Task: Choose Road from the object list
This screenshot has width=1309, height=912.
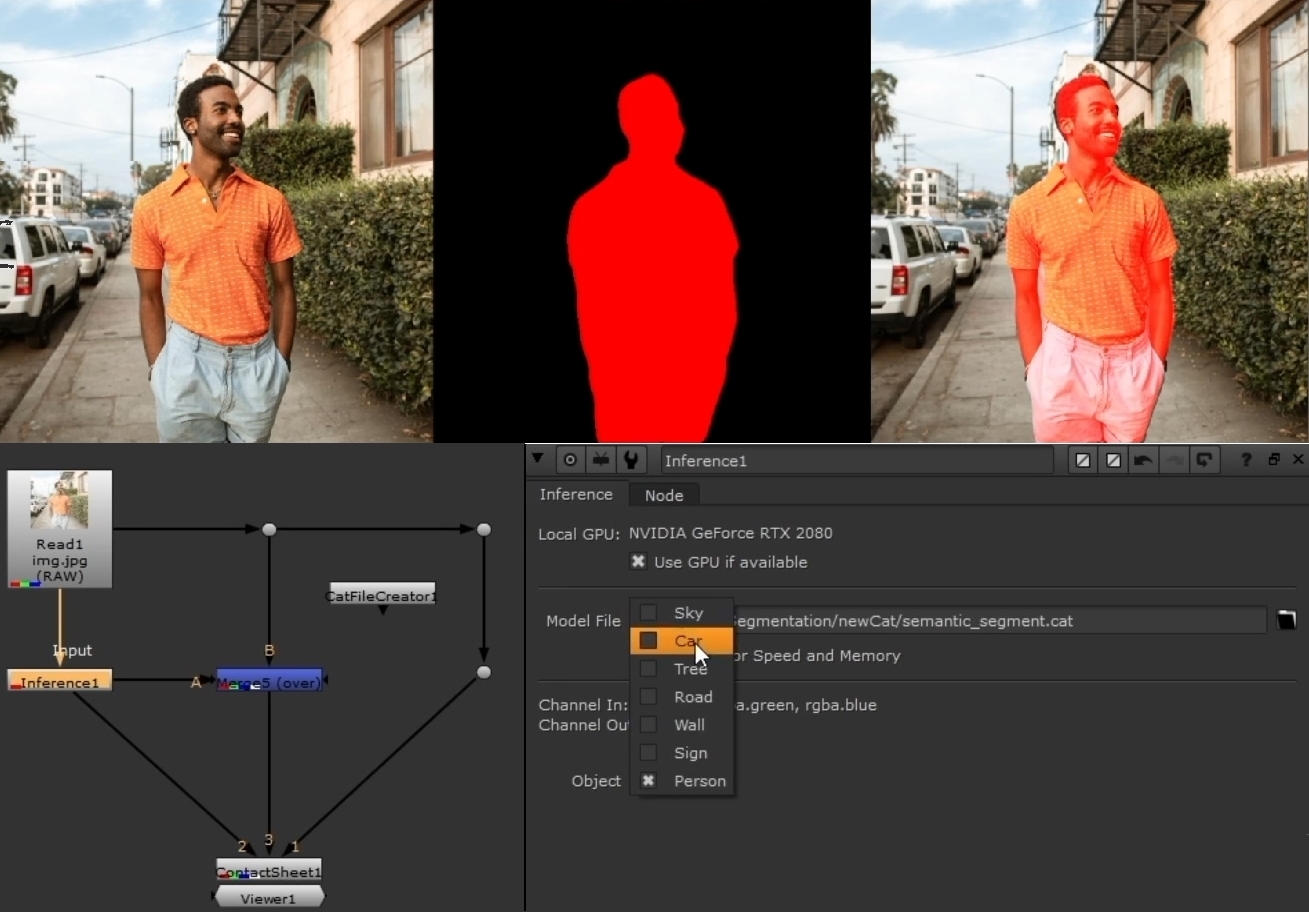Action: point(692,697)
